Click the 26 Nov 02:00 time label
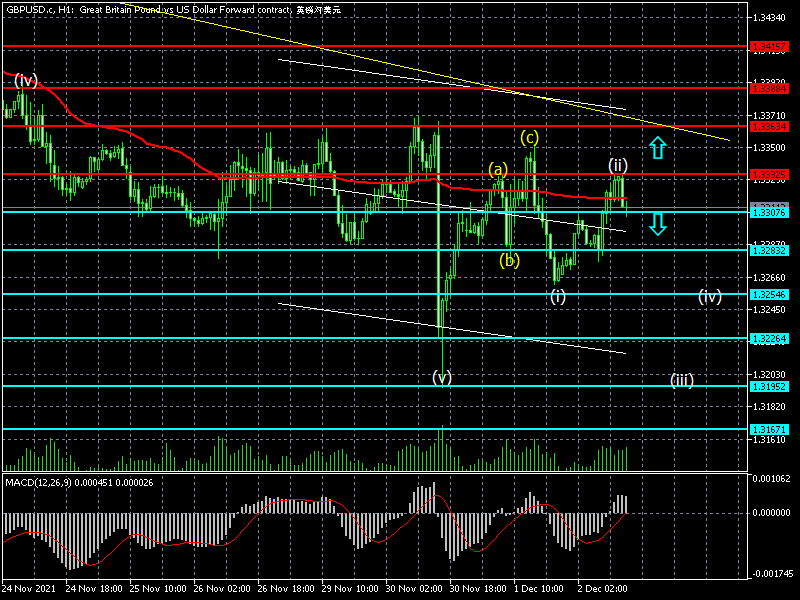 222,589
